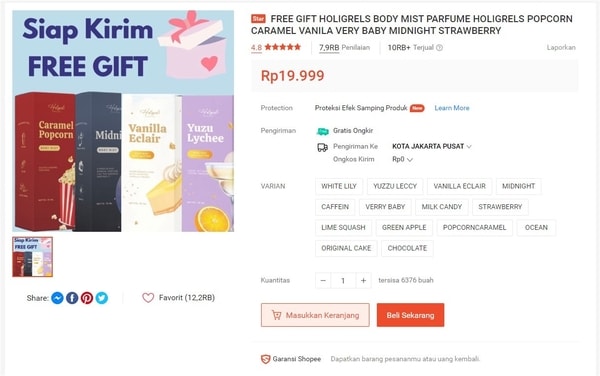This screenshot has height=376, width=600.
Task: Select the CHOCOLATE variant option
Action: 407,248
